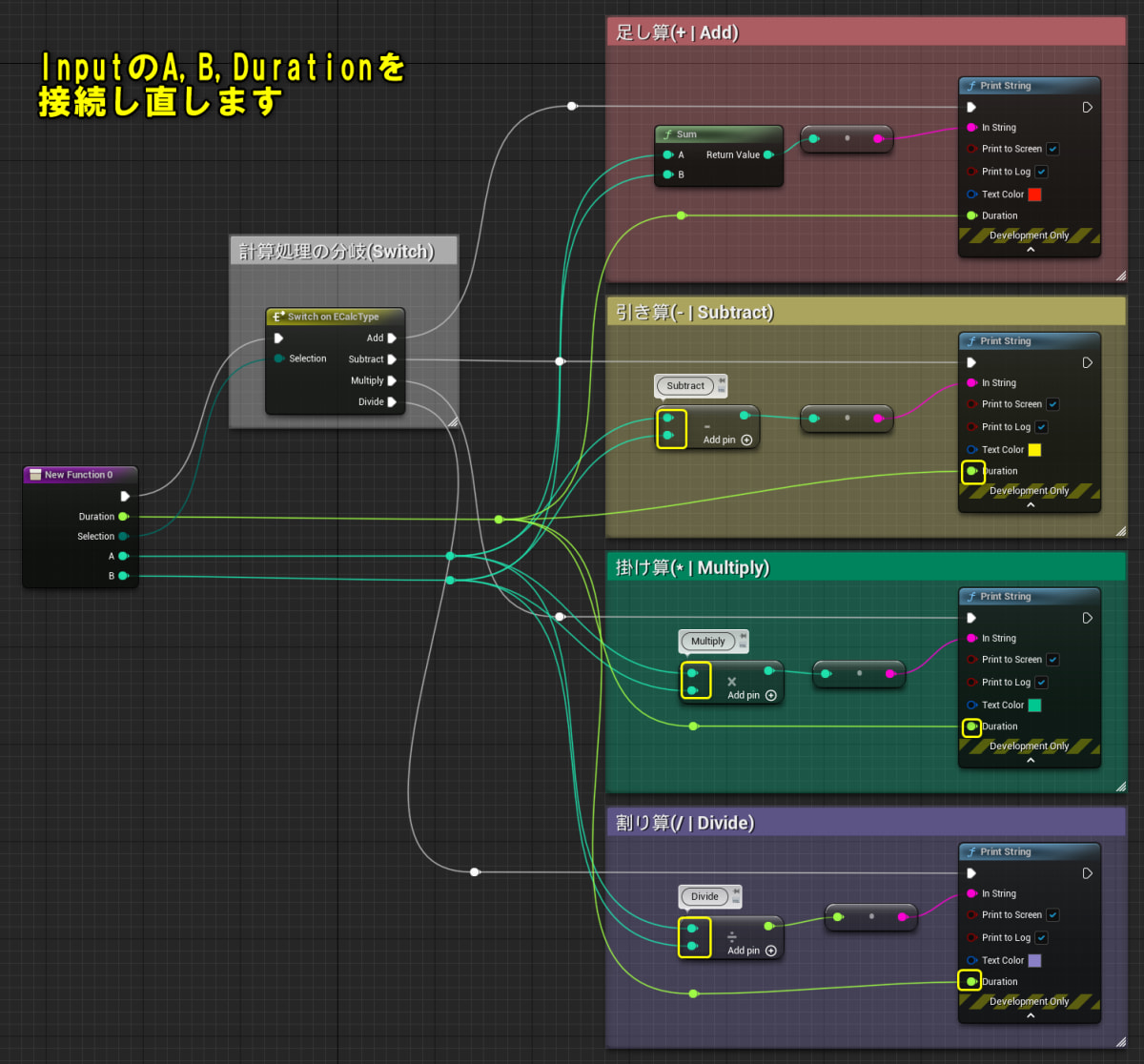Uncheck Print to Screen on Add's Print String
This screenshot has width=1144, height=1064.
[1052, 149]
